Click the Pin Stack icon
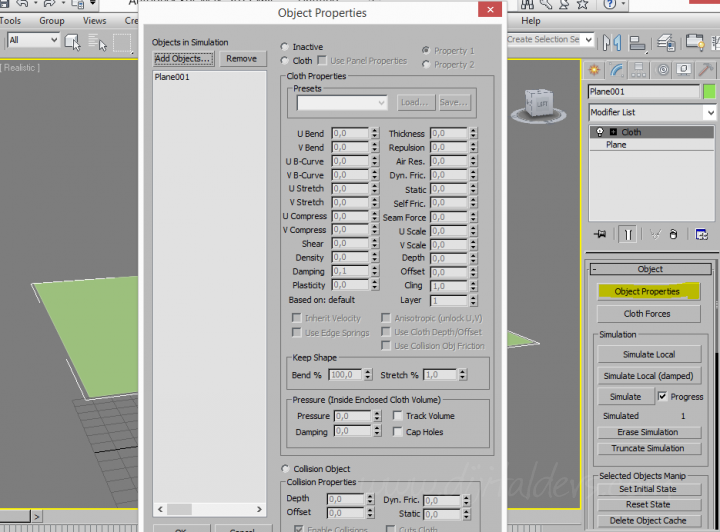Viewport: 720px width, 532px height. pyautogui.click(x=600, y=234)
